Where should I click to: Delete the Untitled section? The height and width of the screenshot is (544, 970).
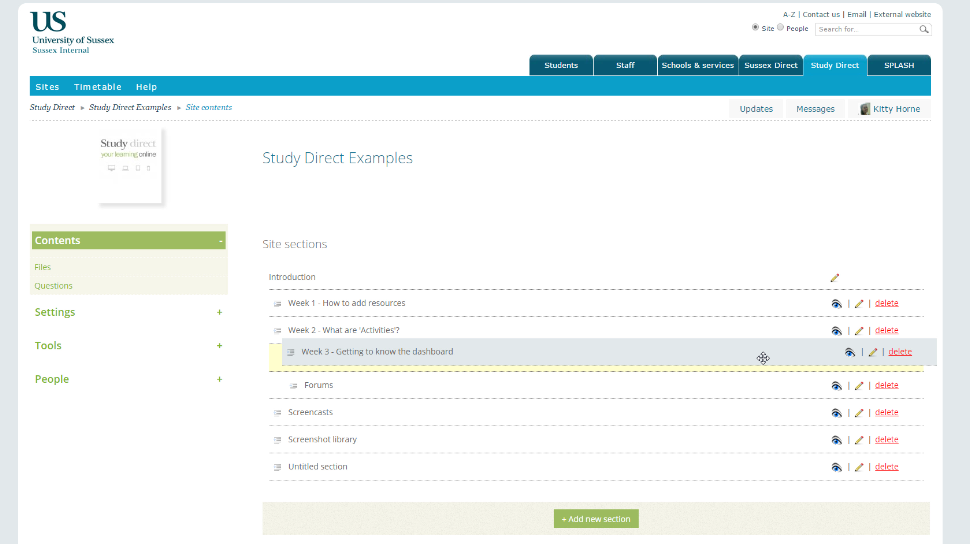(886, 467)
